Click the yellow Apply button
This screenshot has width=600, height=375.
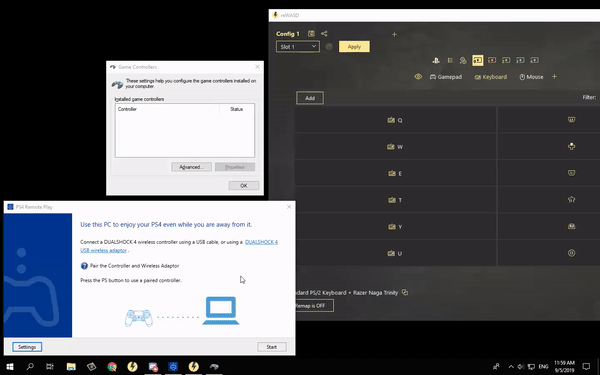tap(354, 47)
